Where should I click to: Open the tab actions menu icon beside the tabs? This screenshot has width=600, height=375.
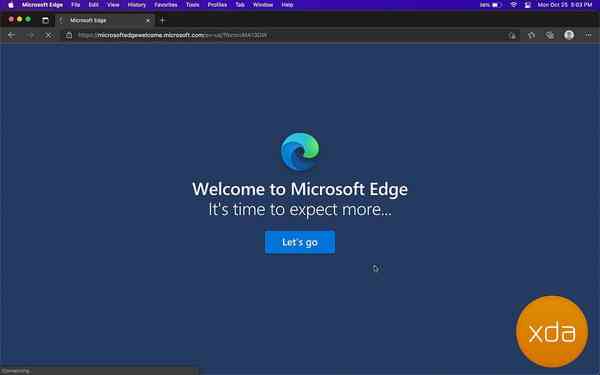click(45, 20)
